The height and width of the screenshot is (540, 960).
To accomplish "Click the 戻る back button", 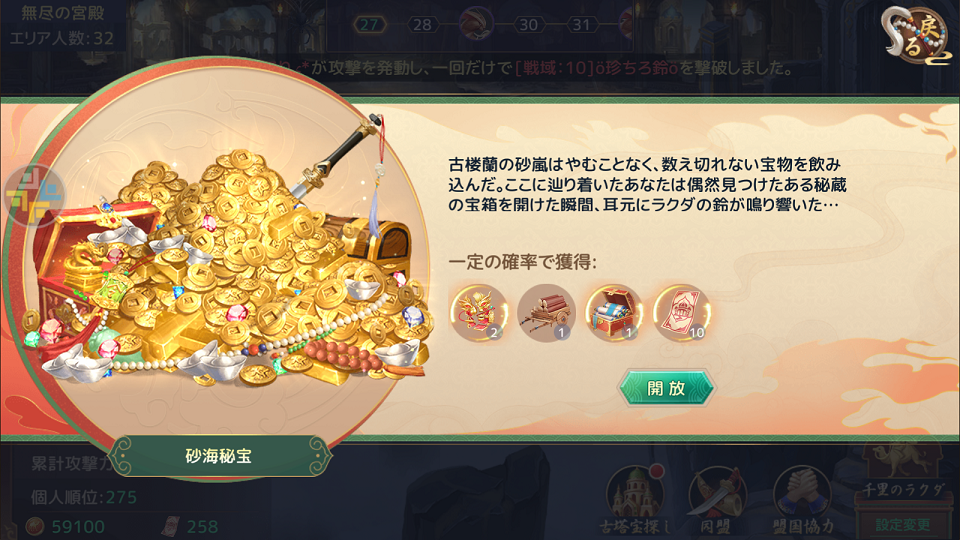I will (916, 36).
